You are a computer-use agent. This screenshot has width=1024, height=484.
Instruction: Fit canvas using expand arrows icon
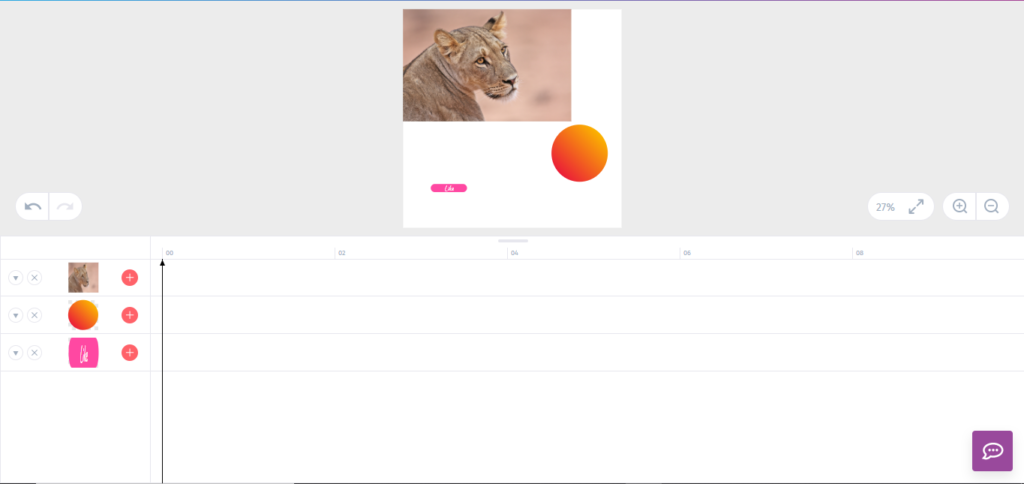[916, 206]
